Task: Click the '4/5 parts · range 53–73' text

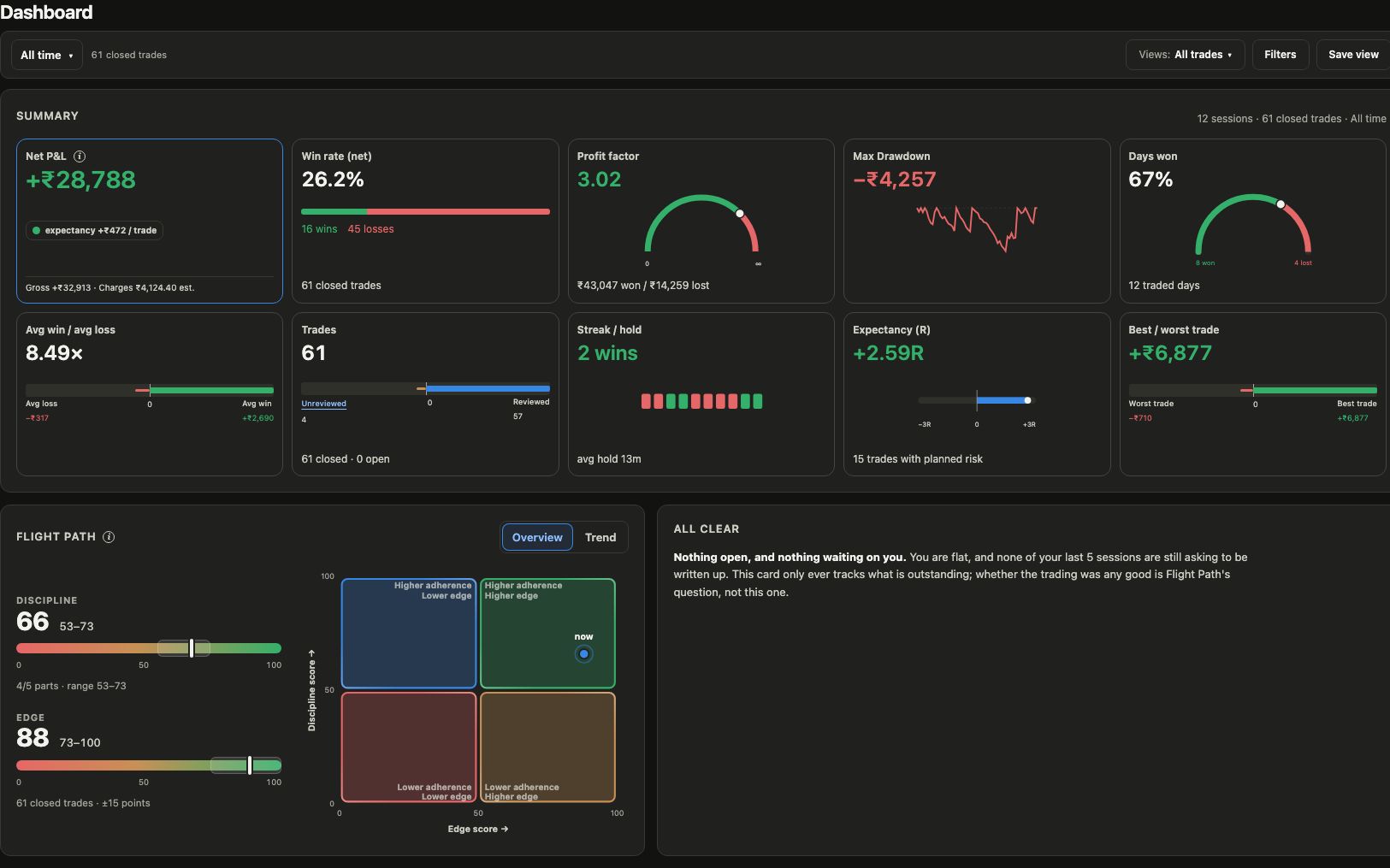Action: click(x=71, y=686)
